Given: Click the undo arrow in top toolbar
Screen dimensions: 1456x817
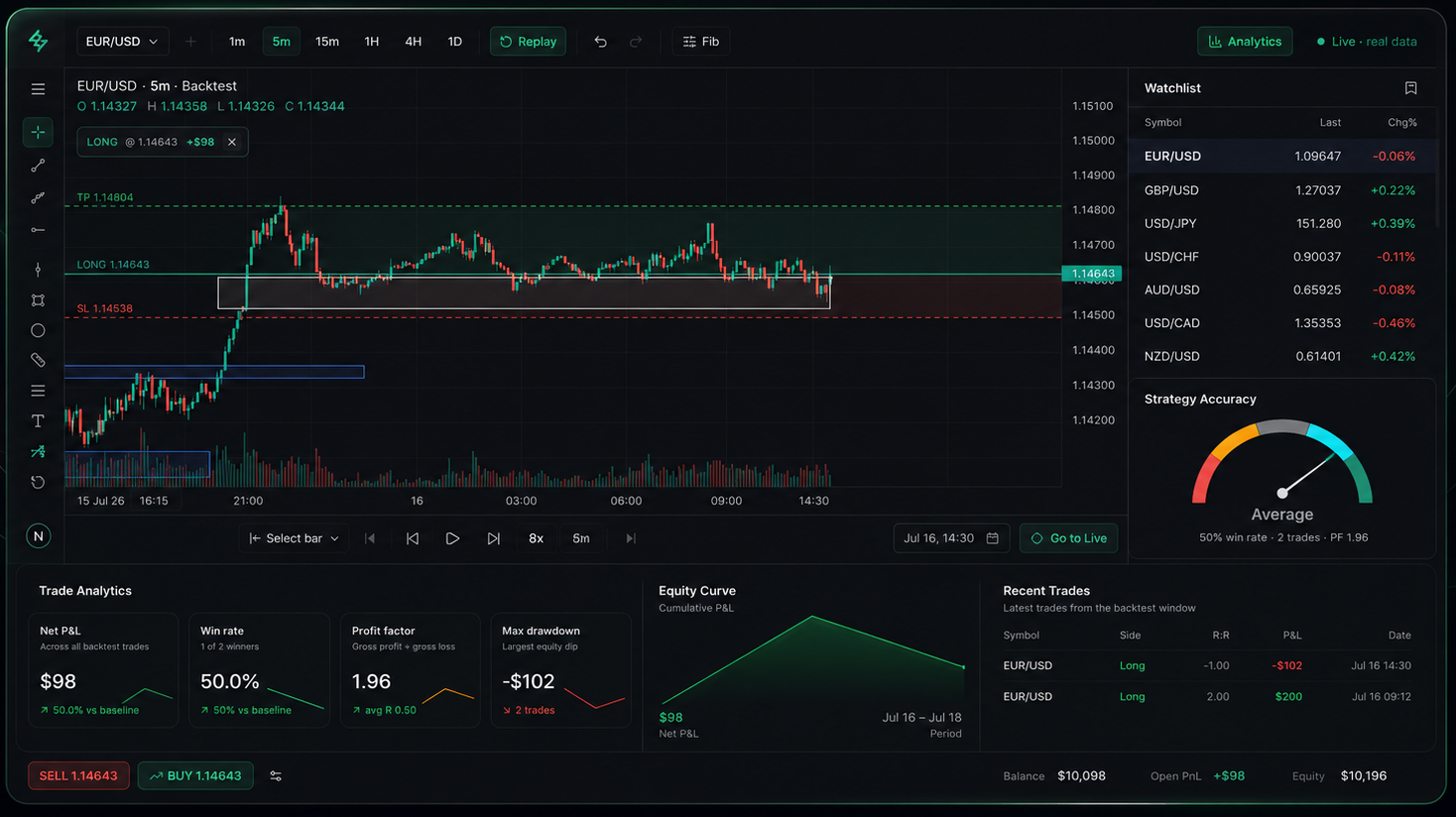Looking at the screenshot, I should (600, 42).
